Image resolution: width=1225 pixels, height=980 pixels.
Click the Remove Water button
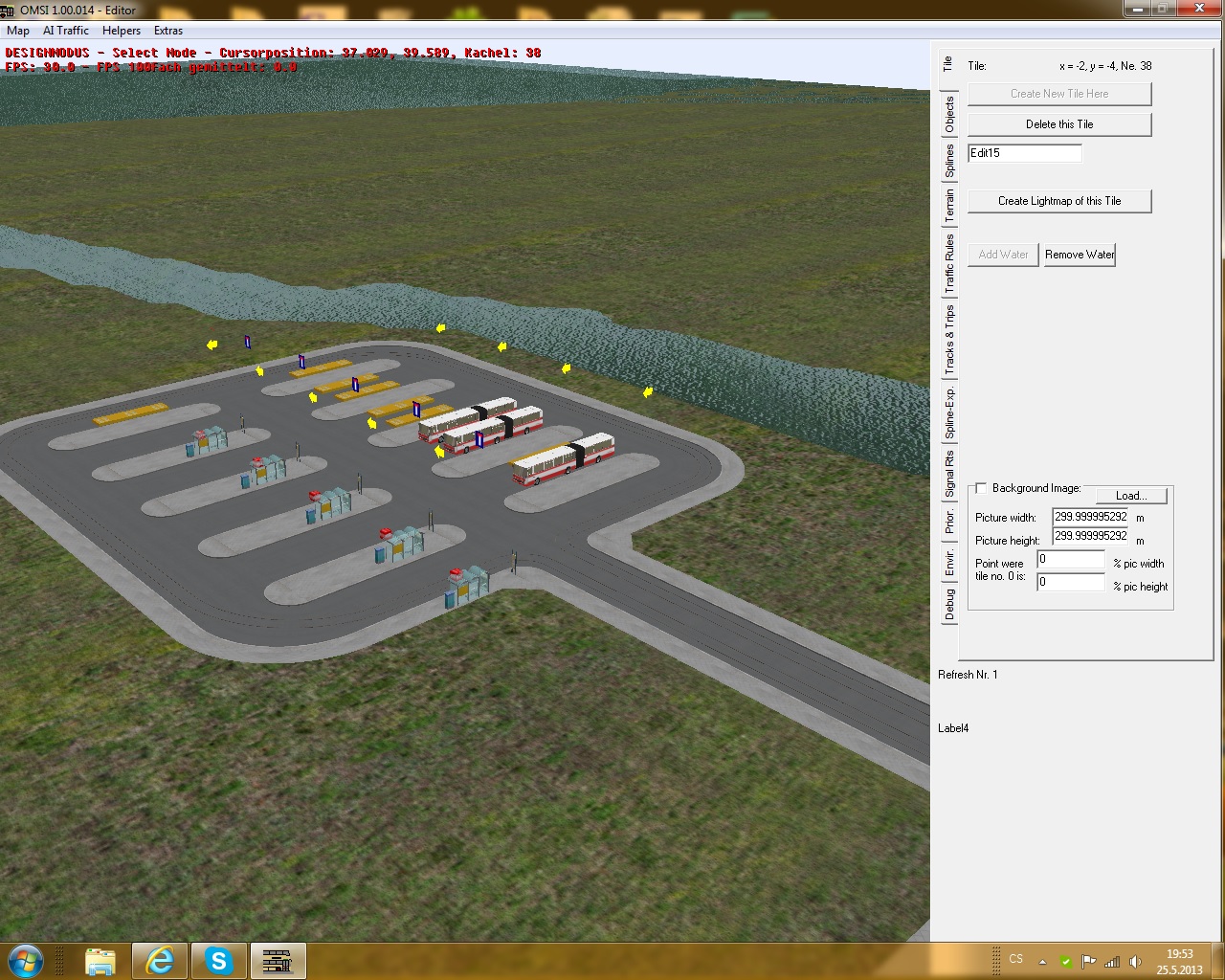[1079, 255]
